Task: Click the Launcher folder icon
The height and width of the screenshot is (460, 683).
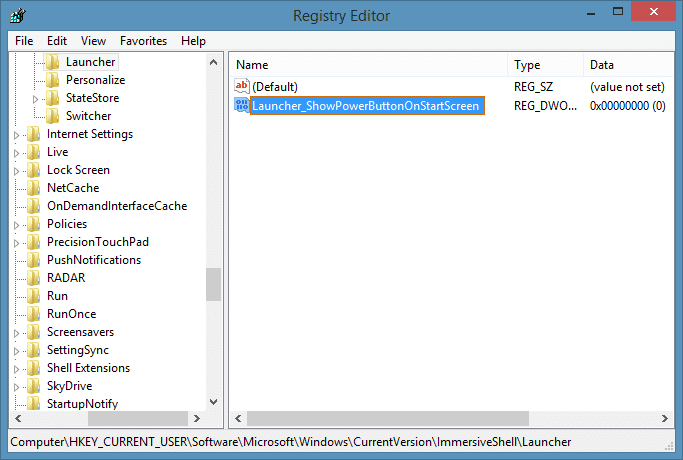Action: click(x=53, y=62)
